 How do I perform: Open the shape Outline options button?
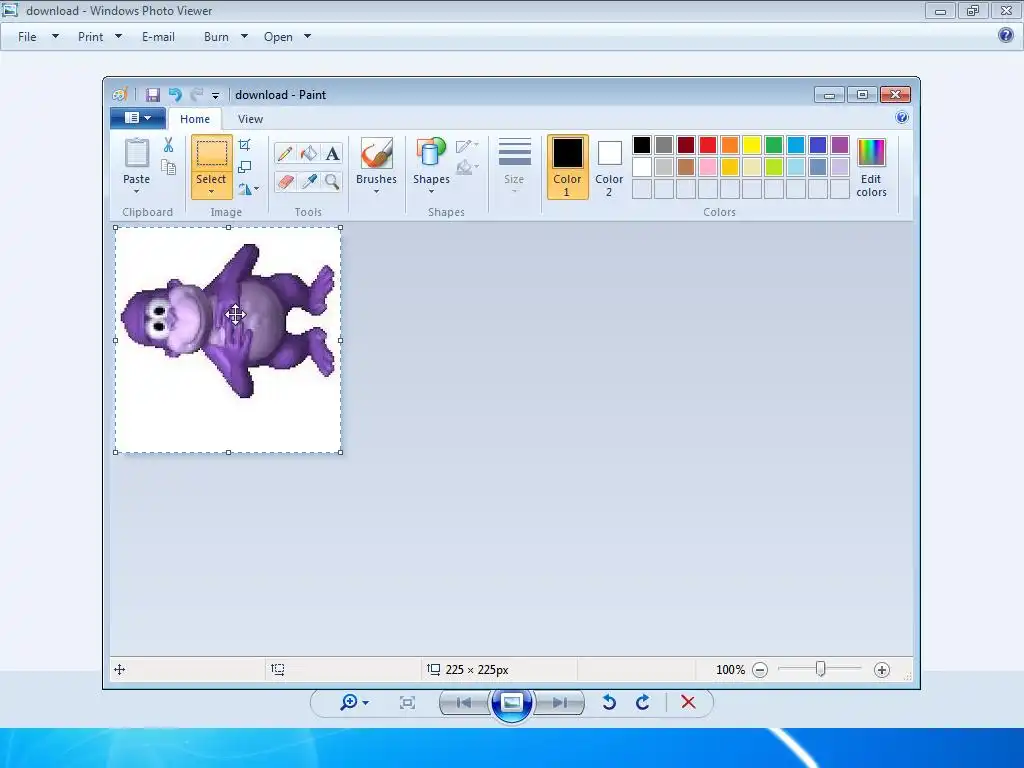467,146
